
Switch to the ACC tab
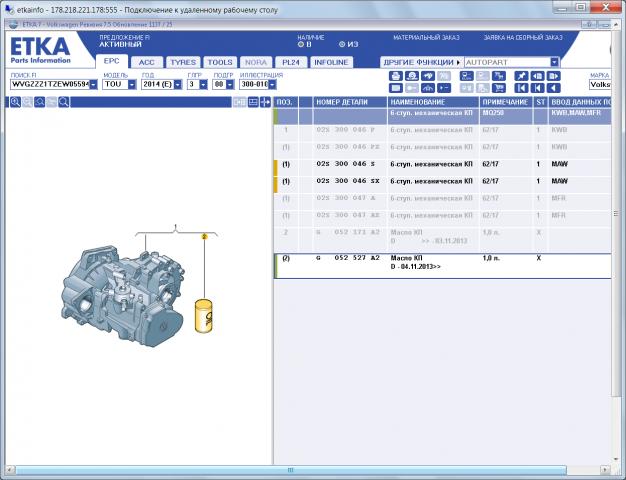pyautogui.click(x=147, y=62)
